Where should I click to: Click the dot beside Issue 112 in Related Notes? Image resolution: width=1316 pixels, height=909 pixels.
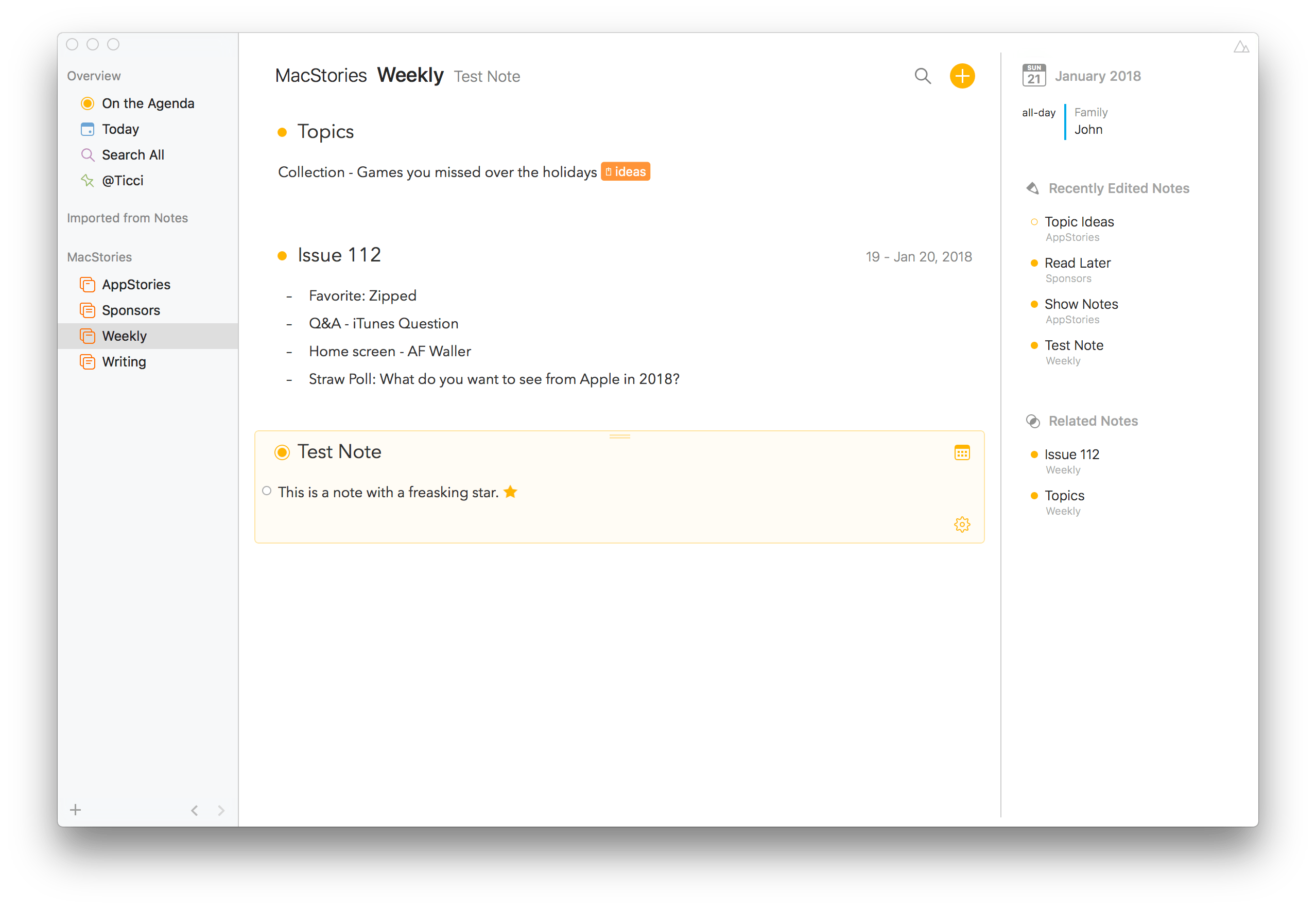[1033, 455]
